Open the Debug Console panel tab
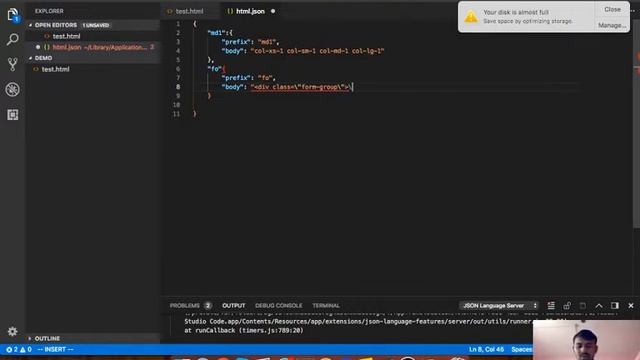The height and width of the screenshot is (360, 640). (x=279, y=306)
